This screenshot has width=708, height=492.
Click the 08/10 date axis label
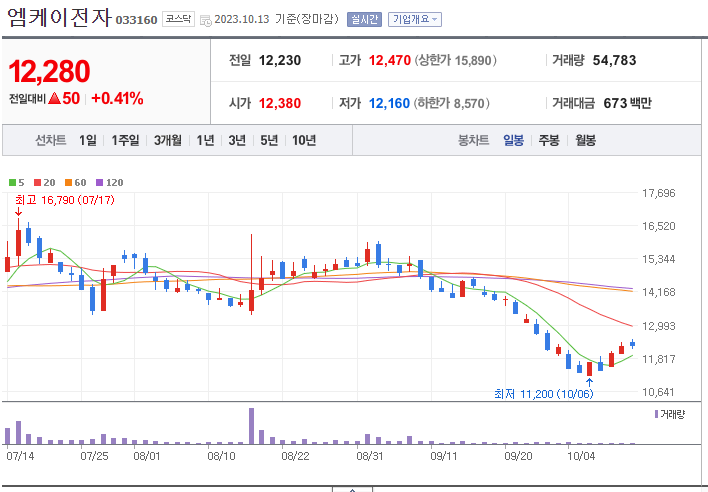click(221, 456)
